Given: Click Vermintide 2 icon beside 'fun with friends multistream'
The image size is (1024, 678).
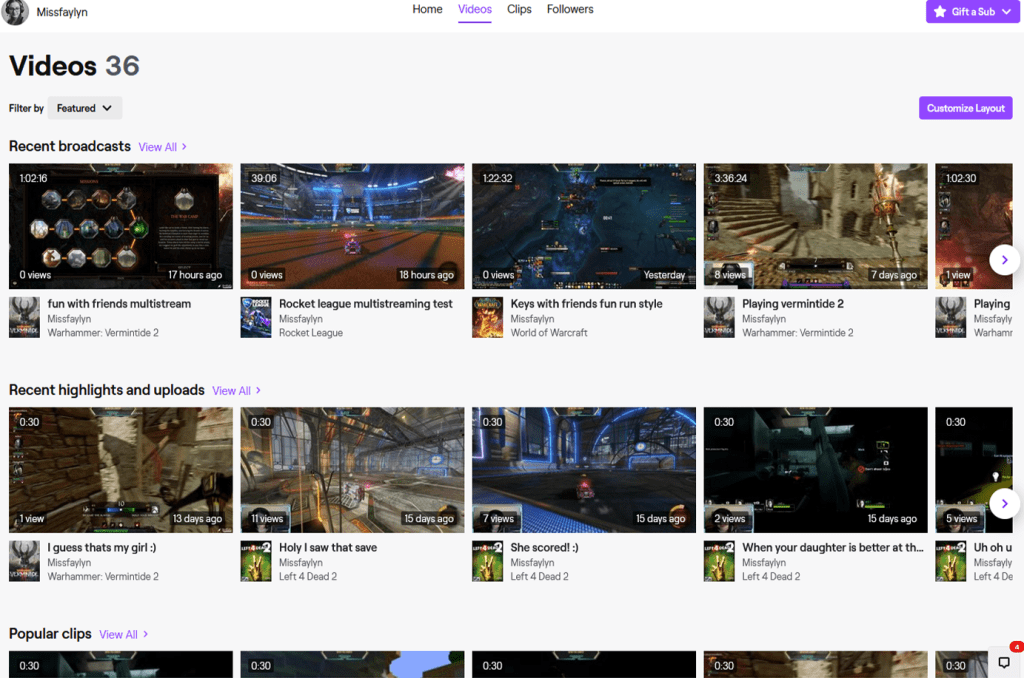Looking at the screenshot, I should (25, 317).
